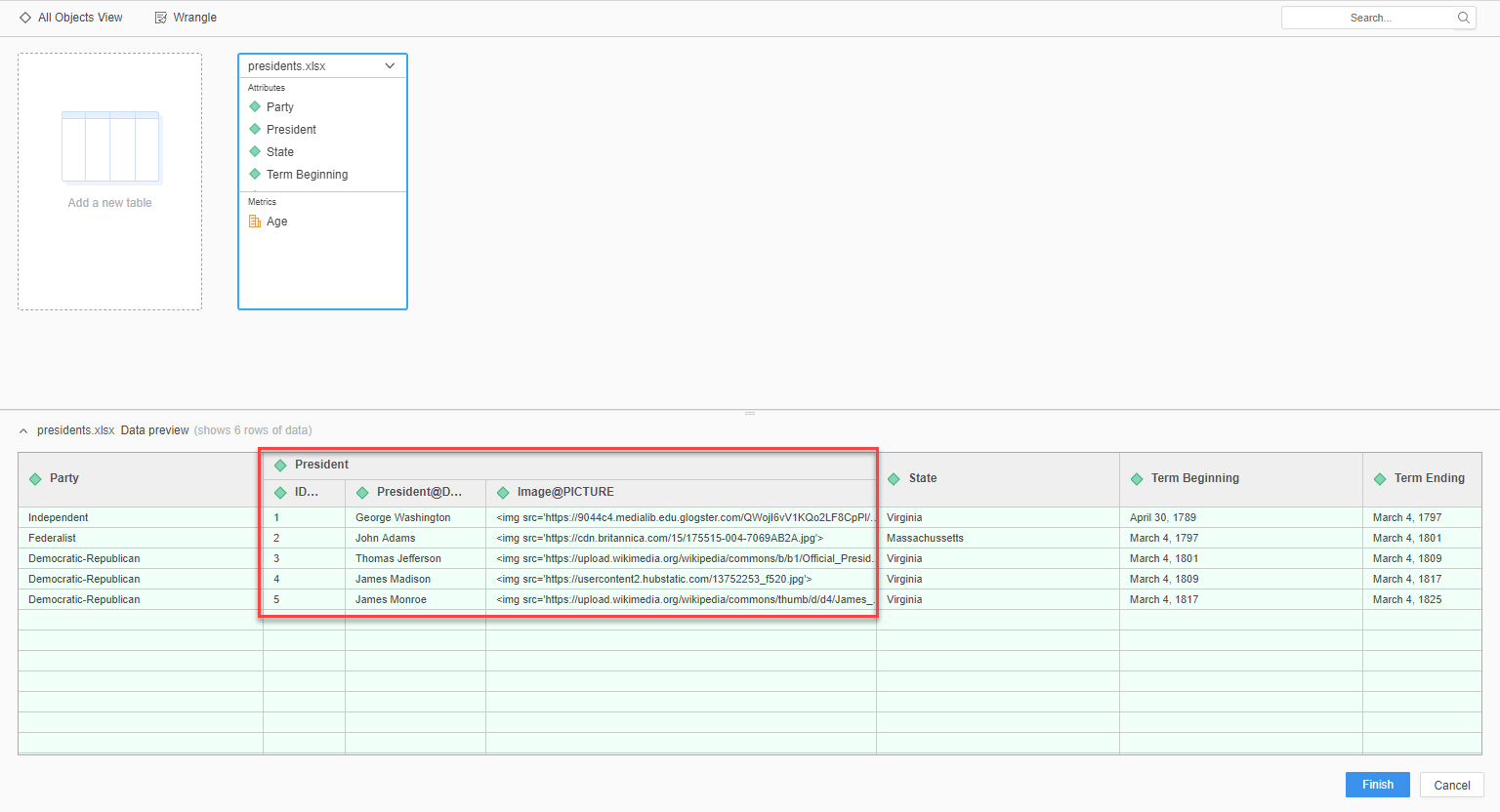Click the George Washington cell
Viewport: 1500px width, 812px height.
click(403, 517)
